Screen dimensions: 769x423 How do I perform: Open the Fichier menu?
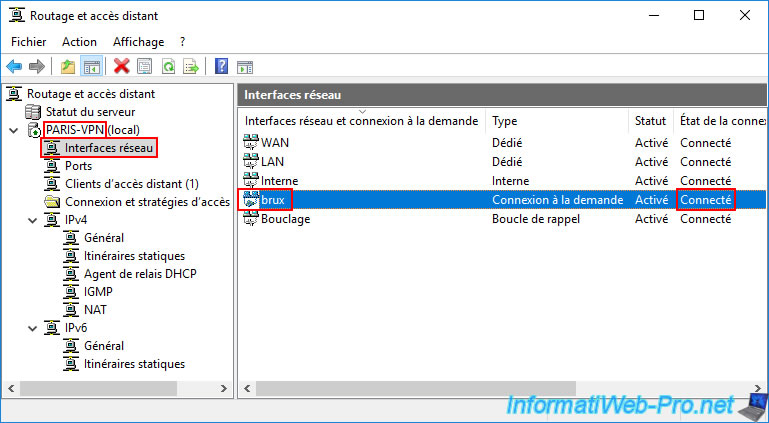point(29,42)
